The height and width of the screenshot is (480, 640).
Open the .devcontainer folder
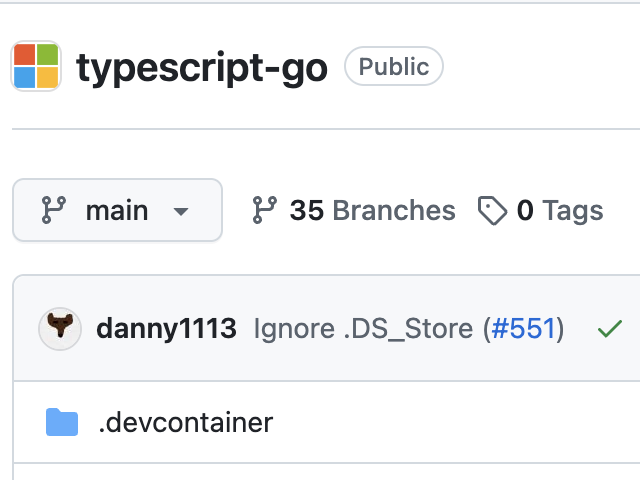(x=186, y=422)
